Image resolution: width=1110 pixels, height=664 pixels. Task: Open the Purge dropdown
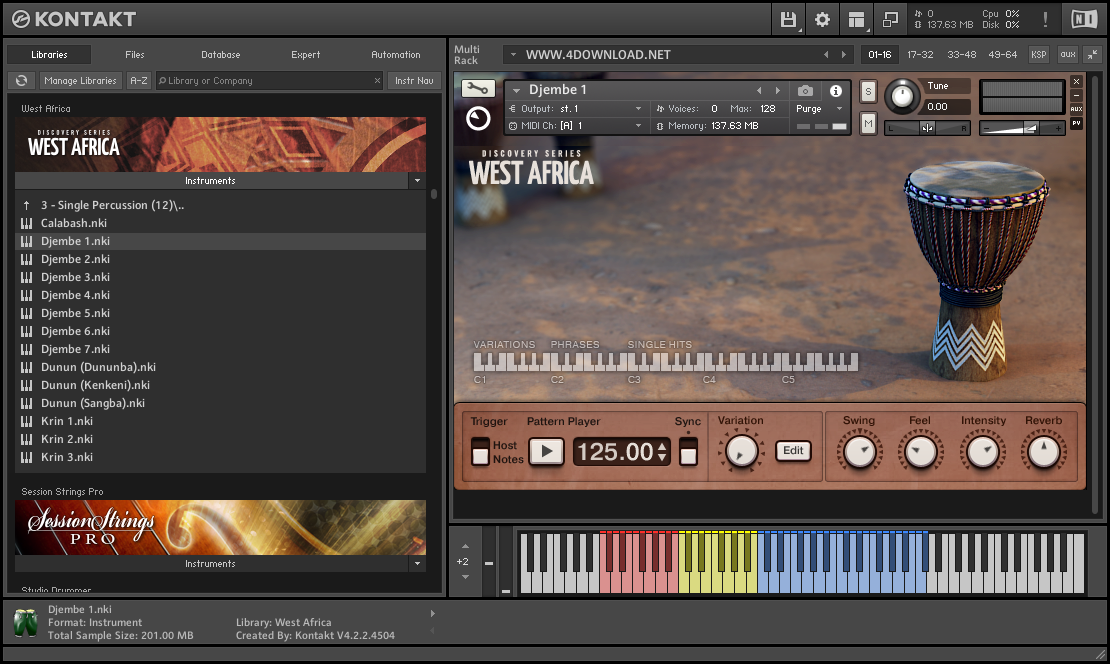(x=839, y=108)
